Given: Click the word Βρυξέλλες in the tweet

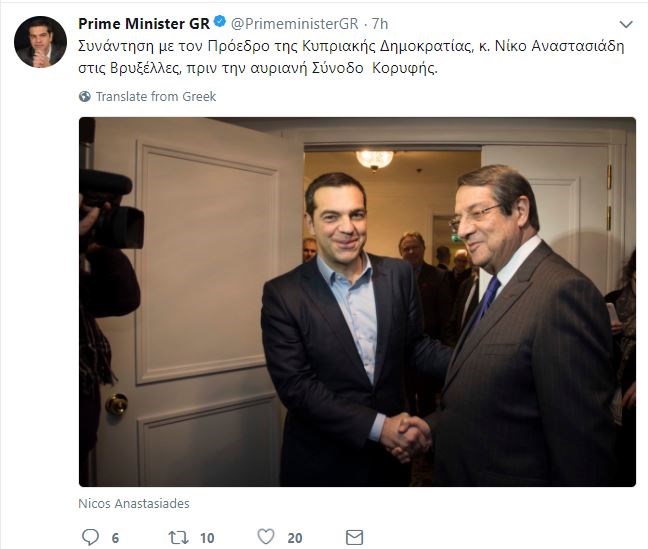Looking at the screenshot, I should (148, 70).
